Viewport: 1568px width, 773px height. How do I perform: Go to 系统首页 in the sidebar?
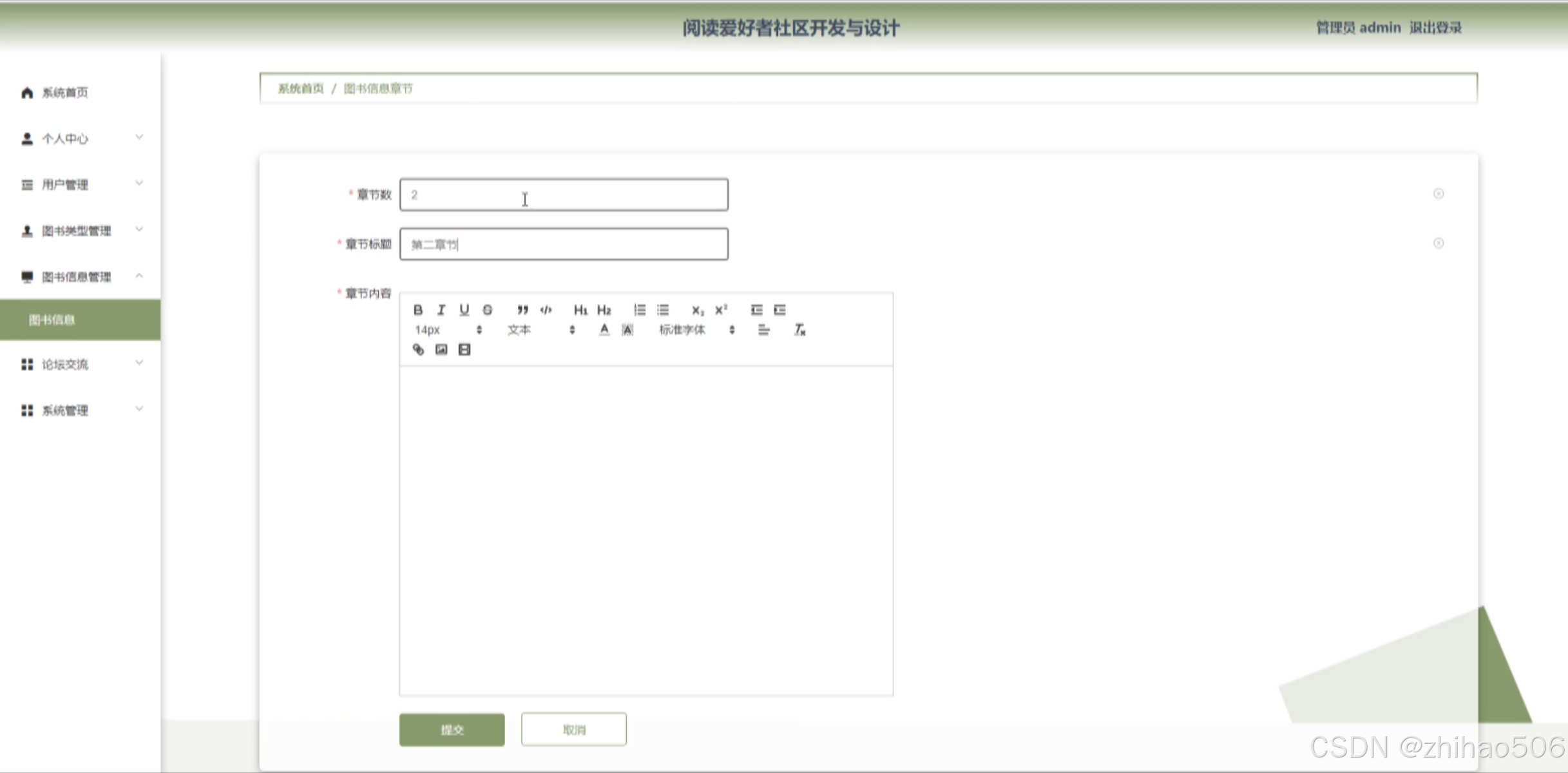(64, 93)
